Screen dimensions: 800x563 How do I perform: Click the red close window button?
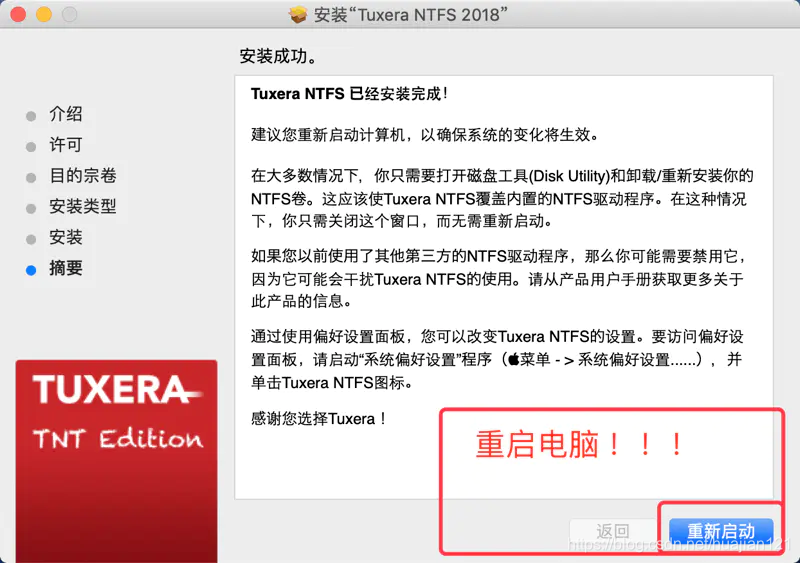pos(18,14)
